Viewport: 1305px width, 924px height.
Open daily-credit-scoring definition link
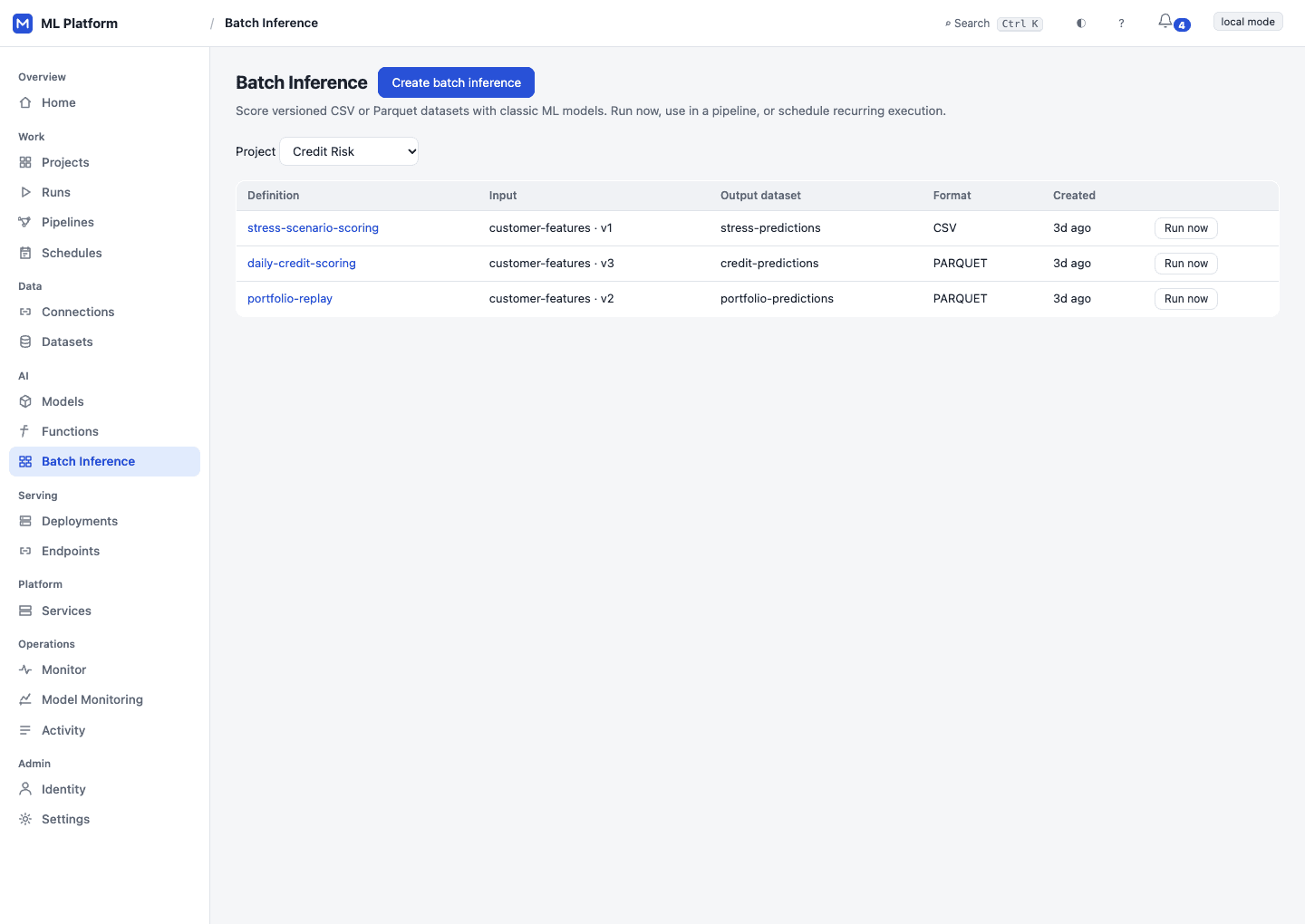[x=302, y=264]
